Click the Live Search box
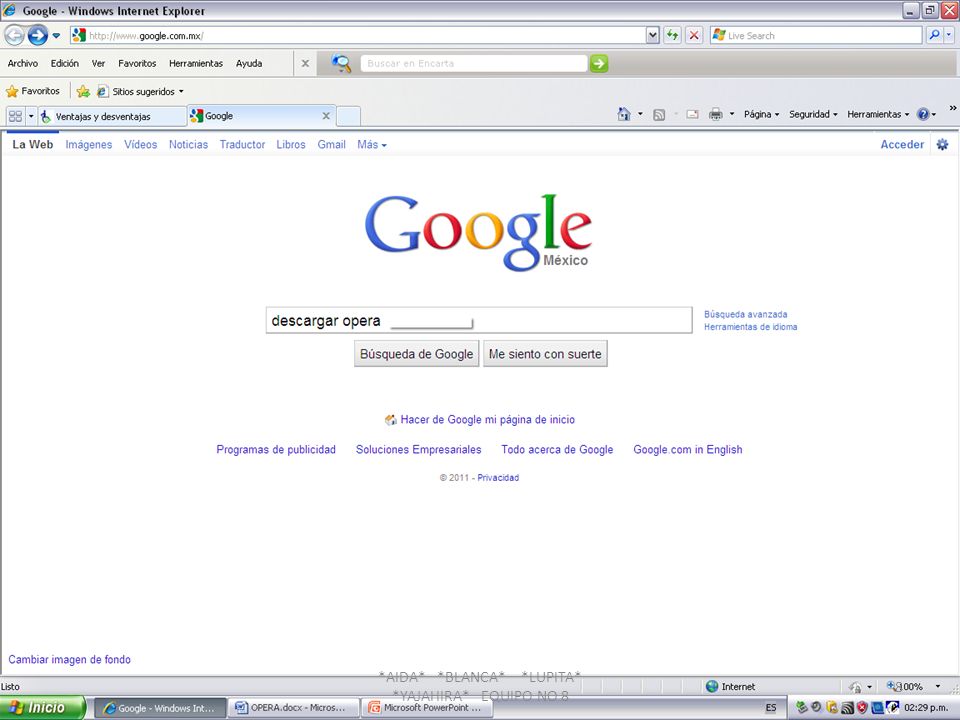This screenshot has width=960, height=720. pos(816,36)
